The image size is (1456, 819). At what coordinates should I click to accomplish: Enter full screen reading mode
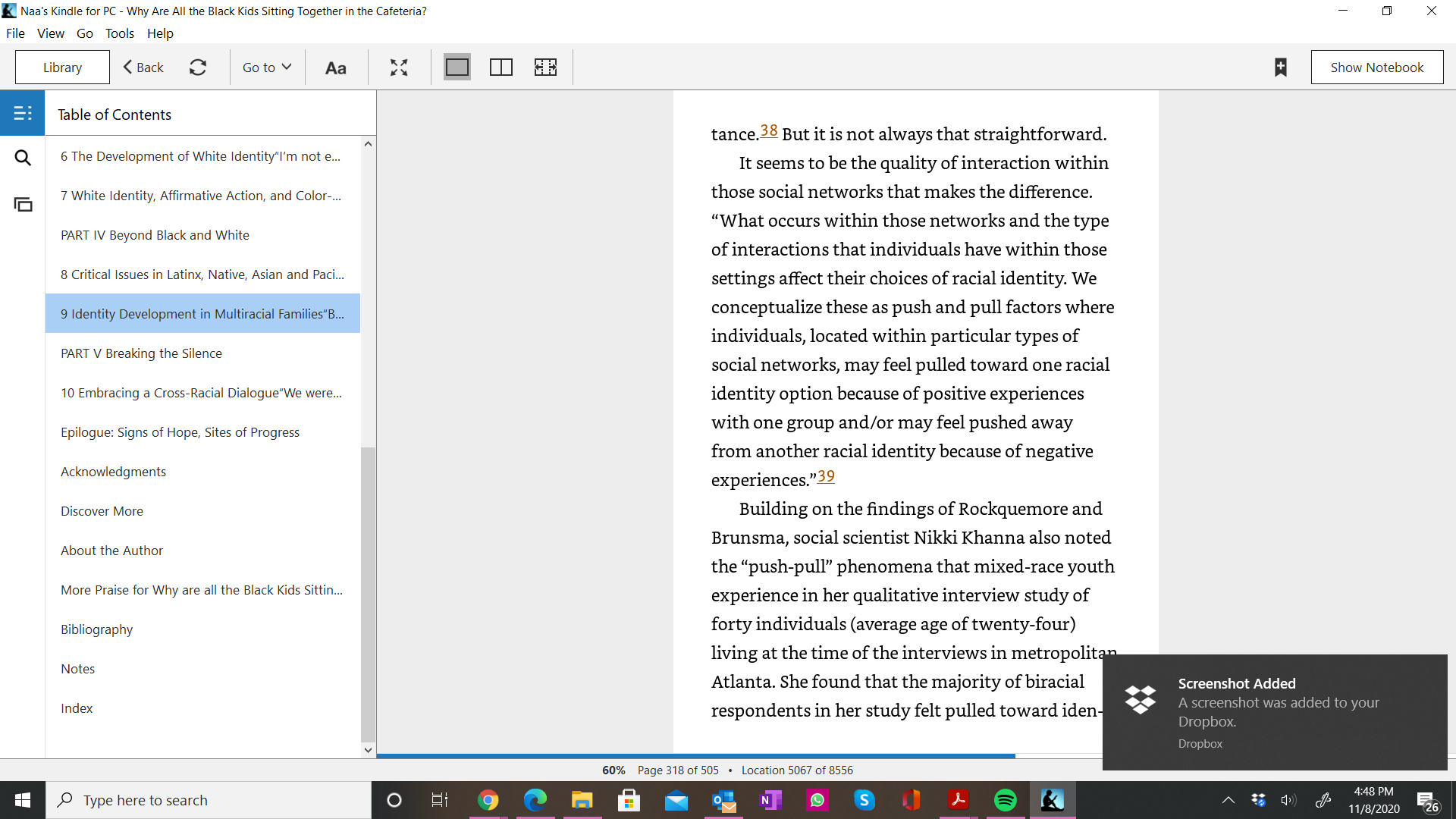[x=399, y=67]
